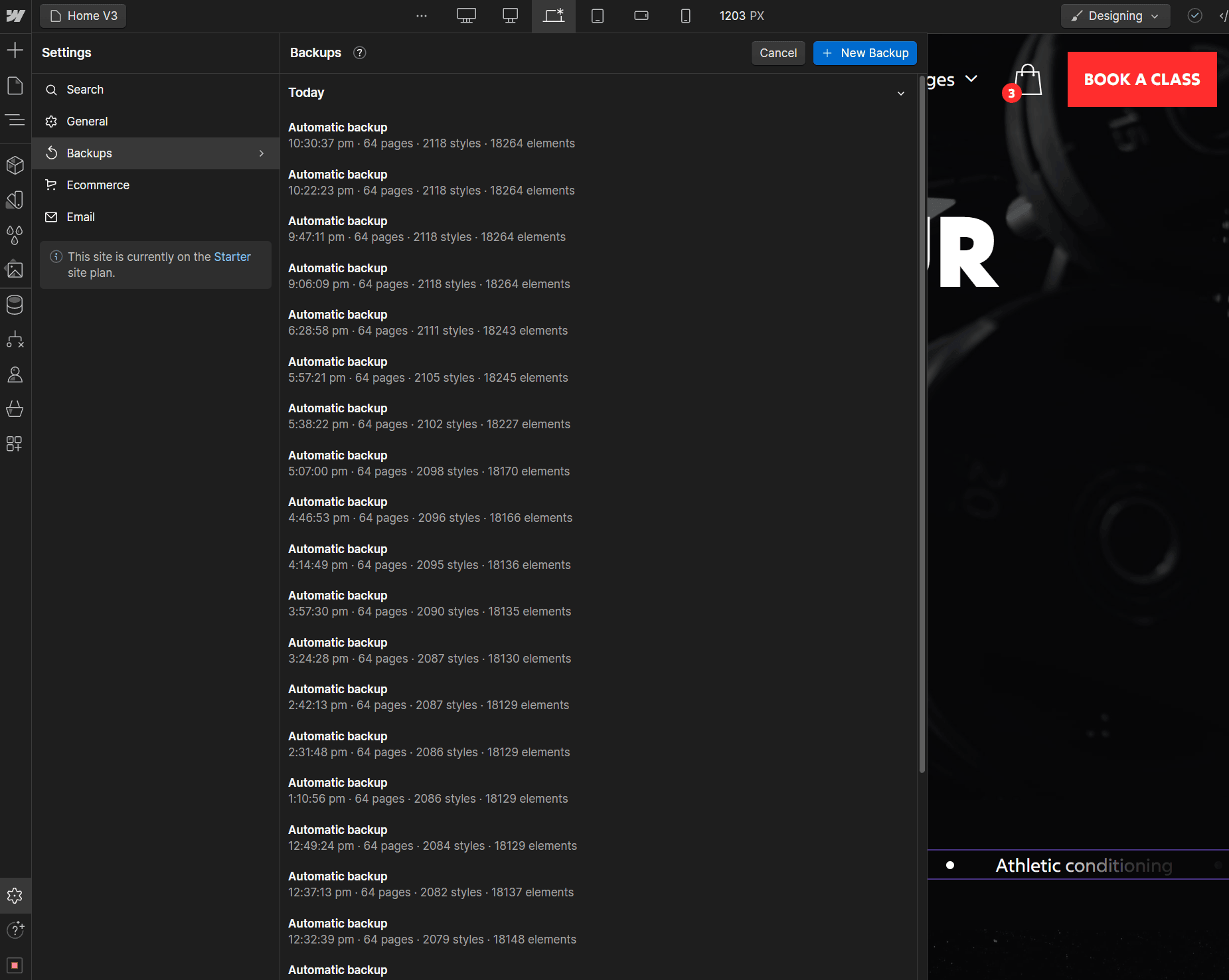The image size is (1229, 980).
Task: Click the New Backup button
Action: pos(865,53)
